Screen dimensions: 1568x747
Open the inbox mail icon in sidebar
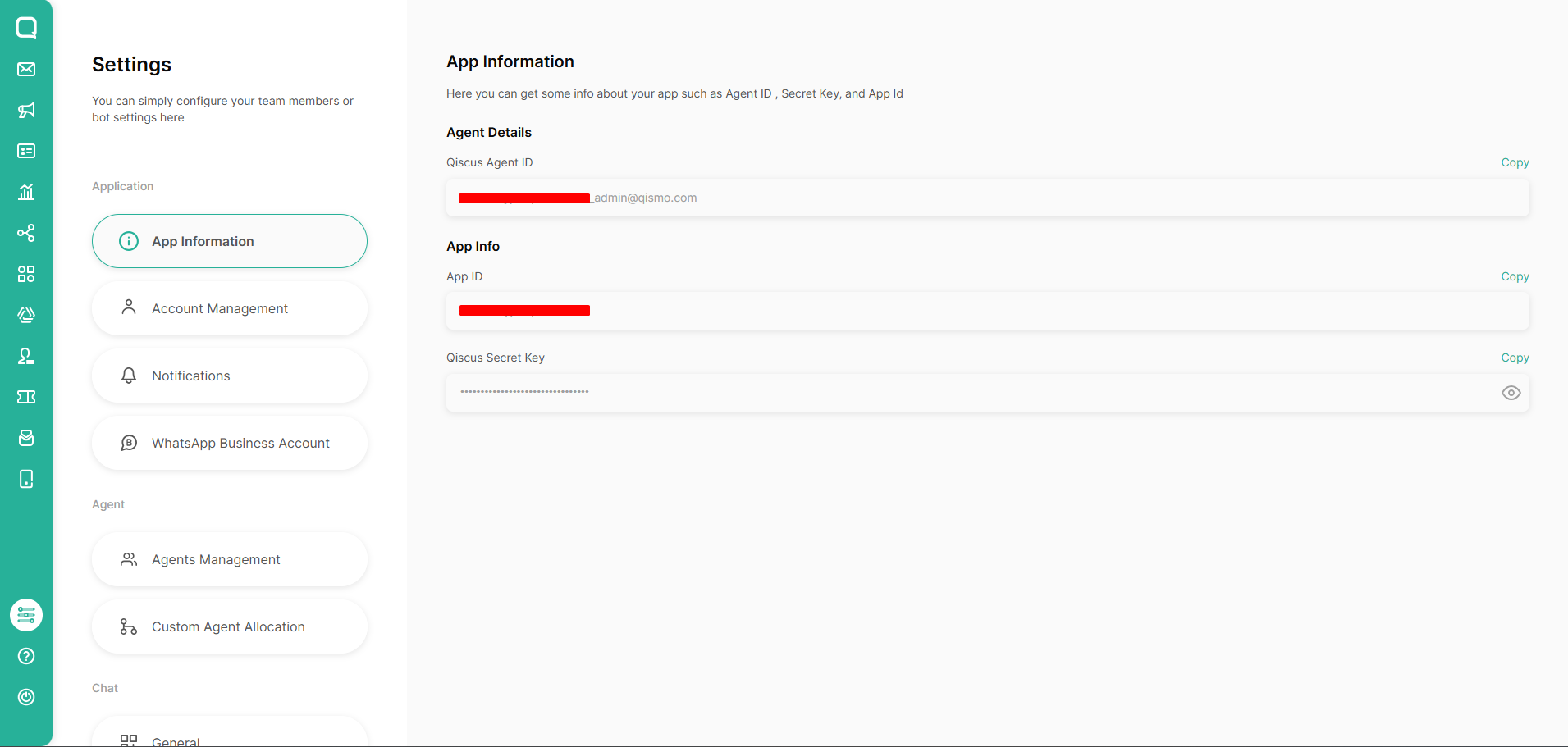tap(26, 69)
